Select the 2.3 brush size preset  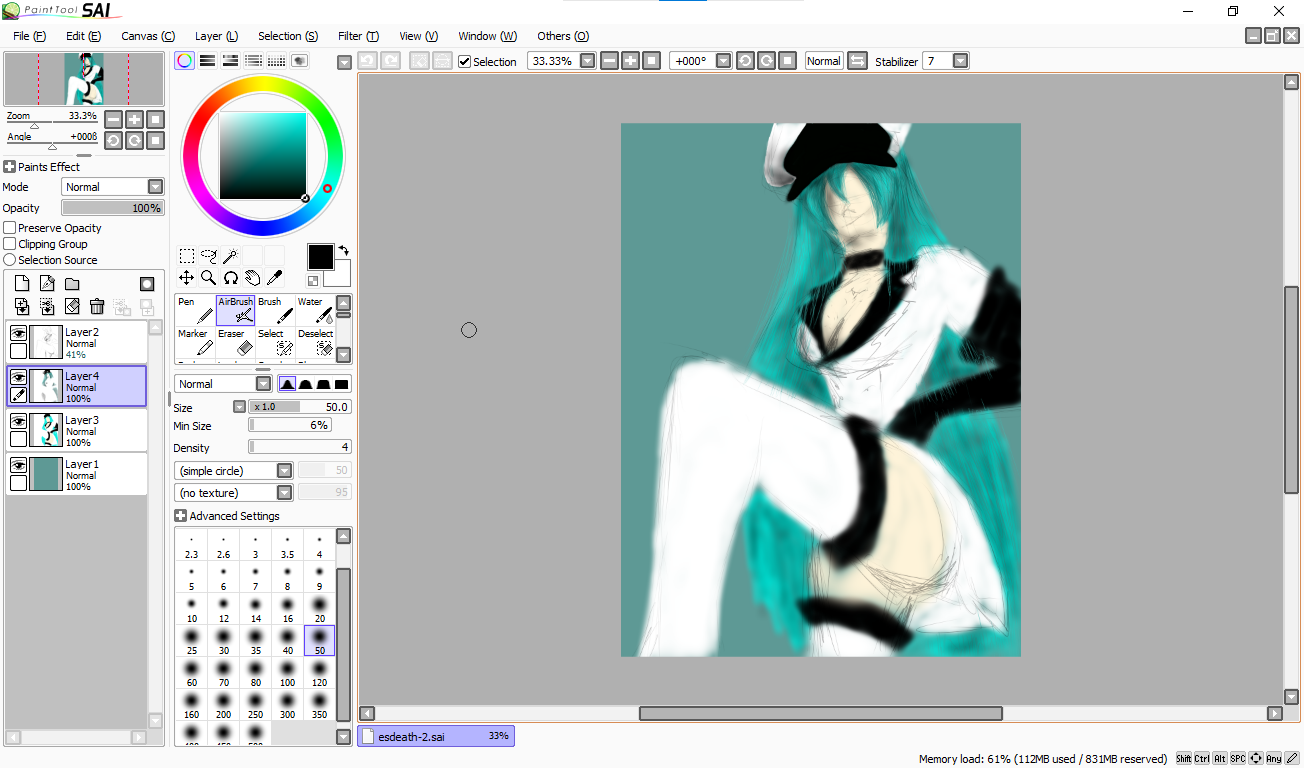pyautogui.click(x=192, y=545)
